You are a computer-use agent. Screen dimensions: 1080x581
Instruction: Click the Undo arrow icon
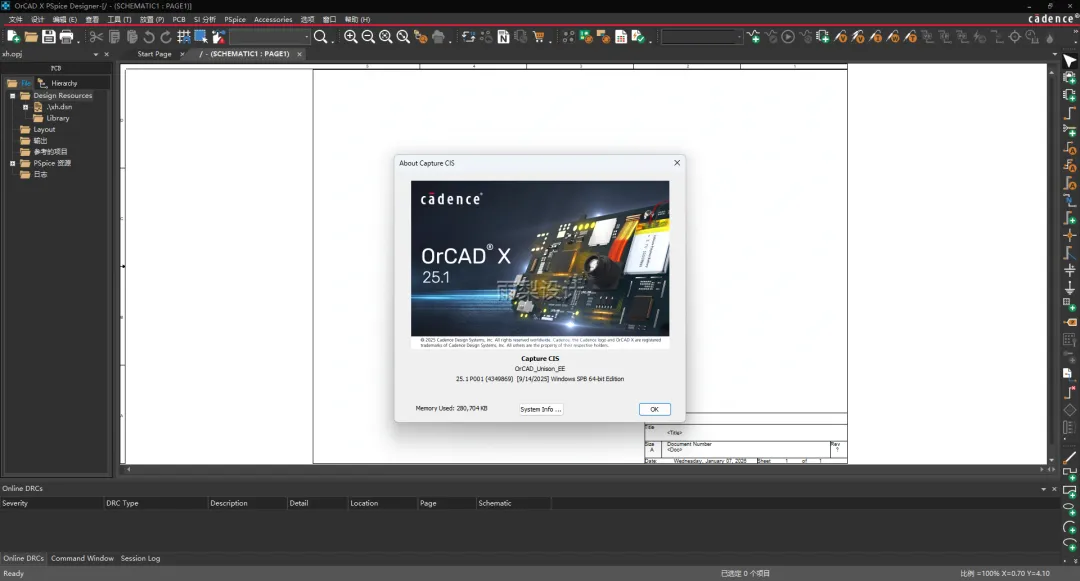click(149, 37)
